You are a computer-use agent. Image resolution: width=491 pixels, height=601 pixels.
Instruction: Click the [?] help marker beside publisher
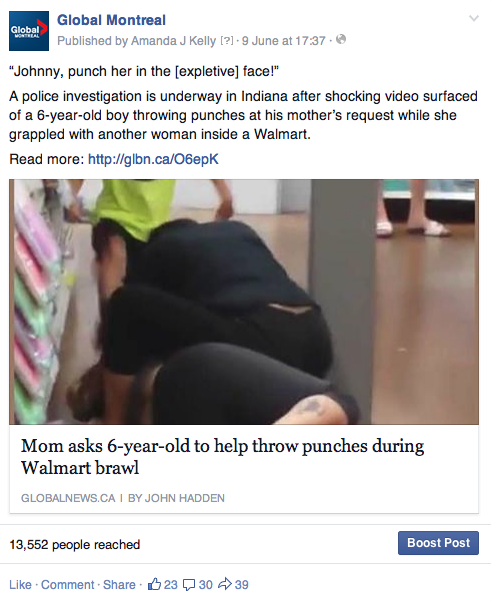pos(227,41)
